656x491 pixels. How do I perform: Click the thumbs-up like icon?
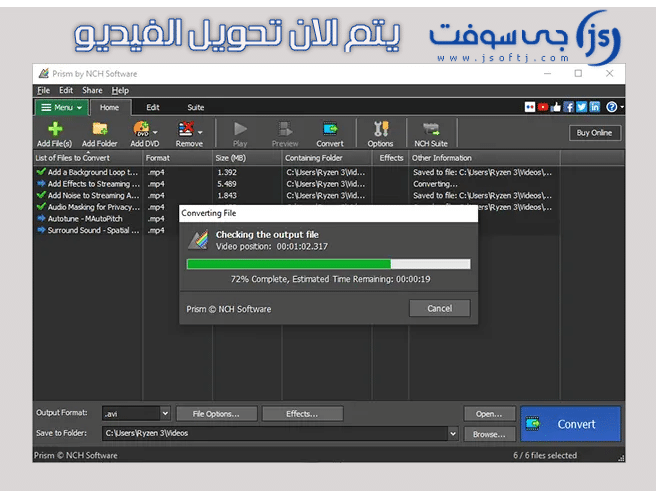pos(556,107)
